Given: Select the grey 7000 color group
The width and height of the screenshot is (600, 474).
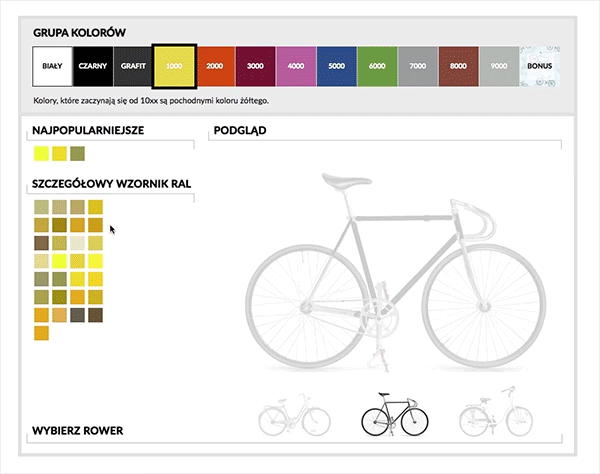Looking at the screenshot, I should point(417,66).
